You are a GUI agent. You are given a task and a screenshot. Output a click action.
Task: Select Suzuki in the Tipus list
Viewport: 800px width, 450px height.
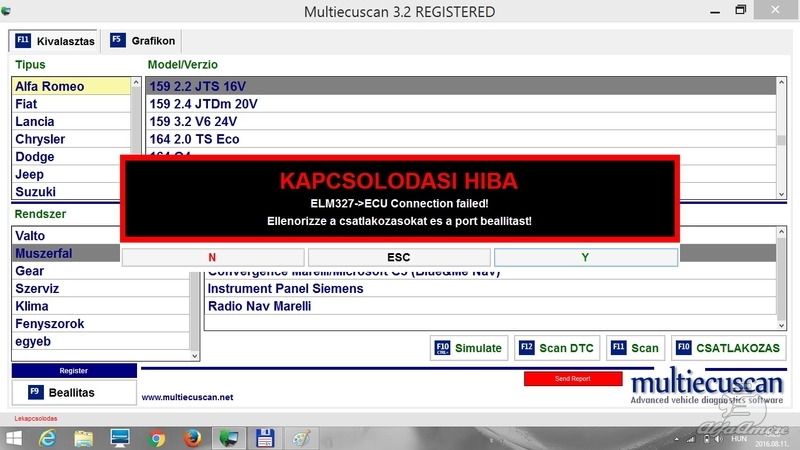coord(66,192)
